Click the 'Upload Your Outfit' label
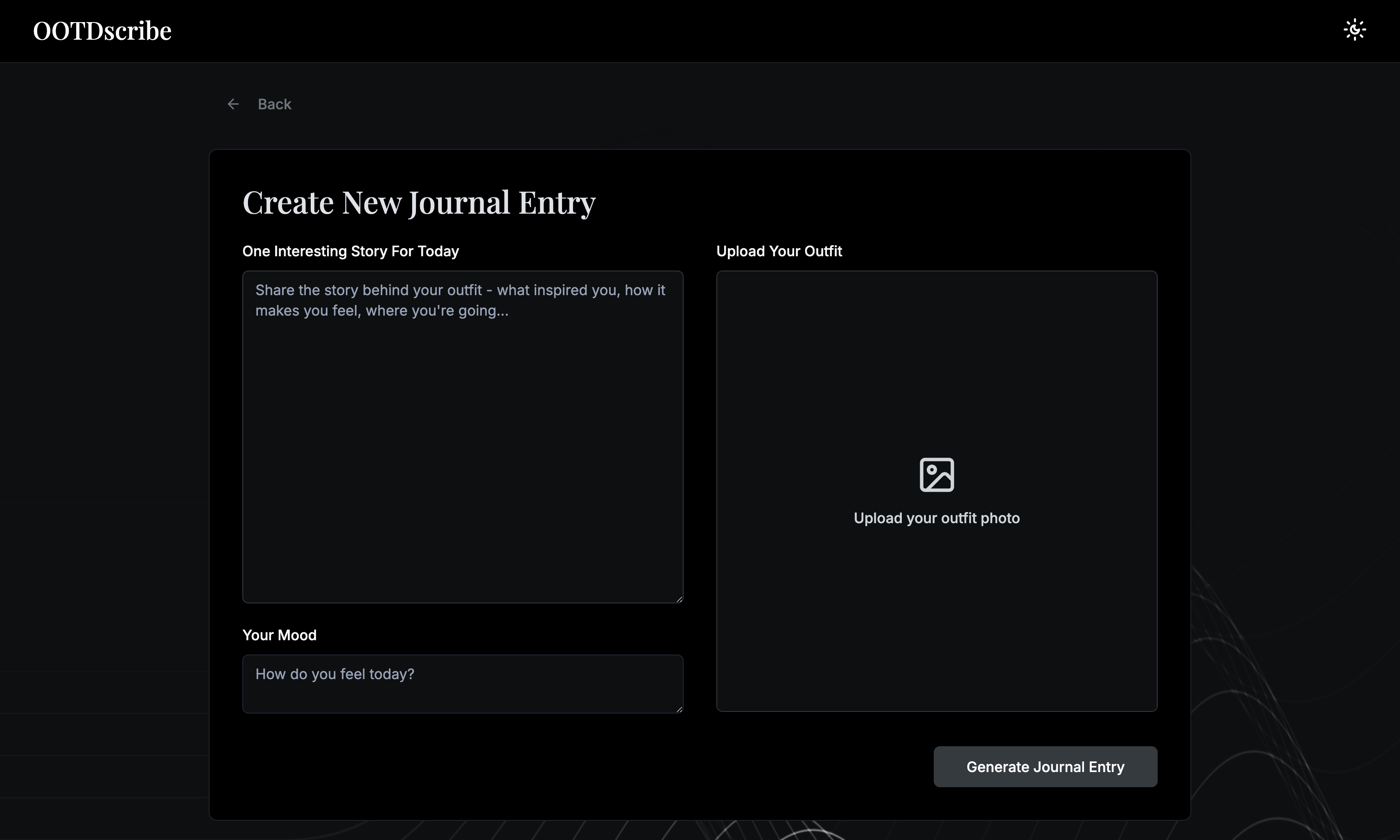 pyautogui.click(x=779, y=251)
